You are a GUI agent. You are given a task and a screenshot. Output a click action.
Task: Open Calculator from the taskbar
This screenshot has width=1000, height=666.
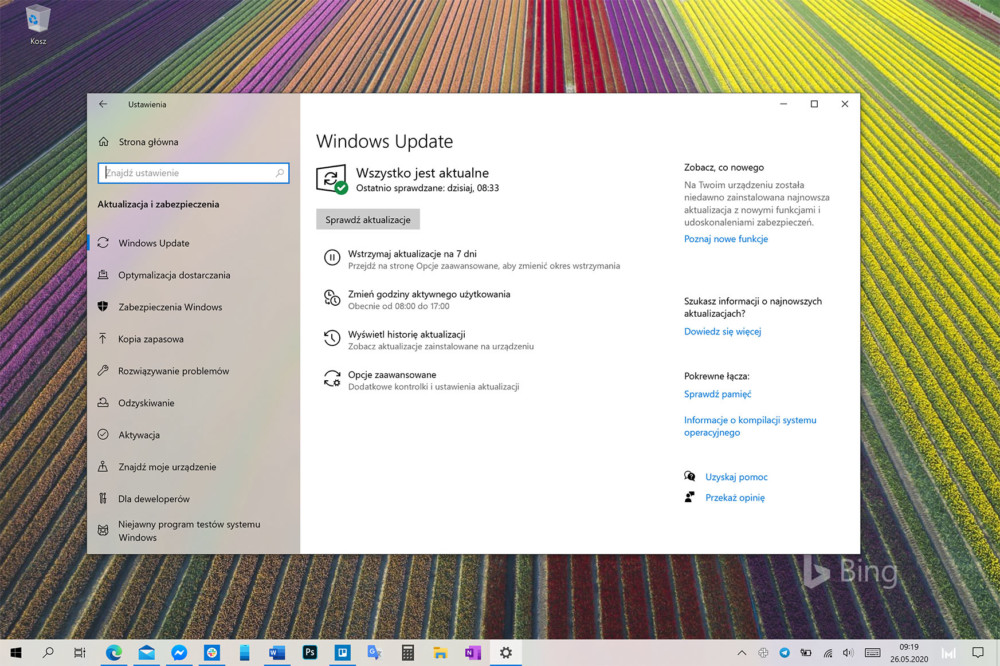pos(408,653)
